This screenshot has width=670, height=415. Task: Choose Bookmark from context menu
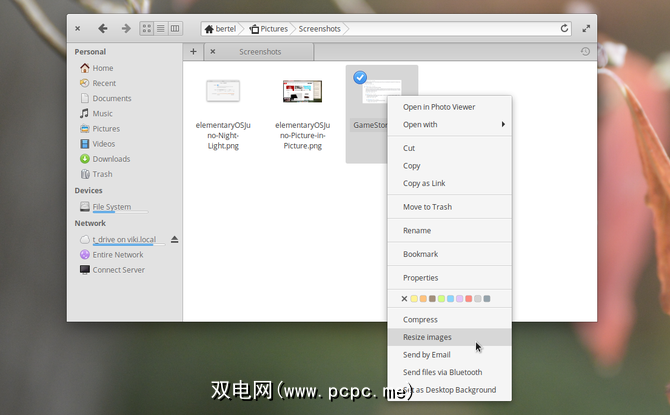[x=450, y=254]
